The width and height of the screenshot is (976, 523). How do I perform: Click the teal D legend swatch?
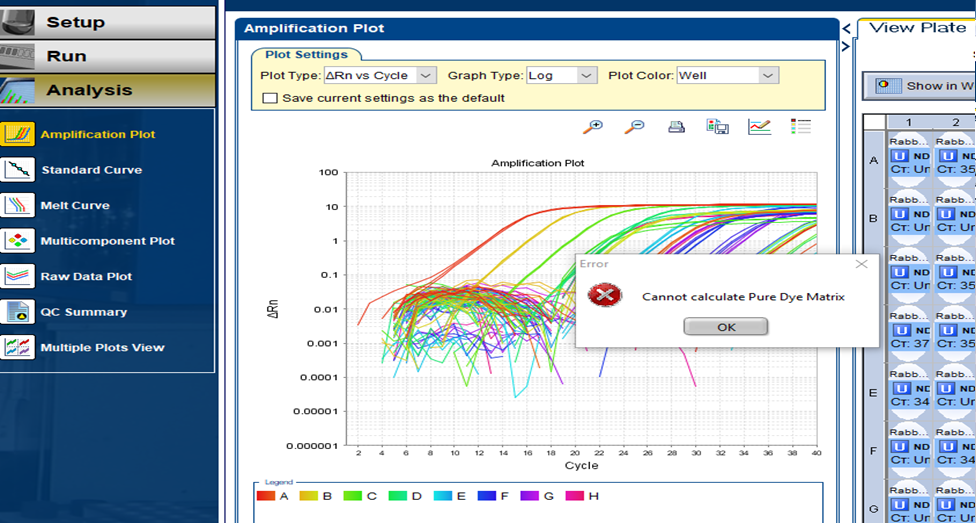click(397, 496)
